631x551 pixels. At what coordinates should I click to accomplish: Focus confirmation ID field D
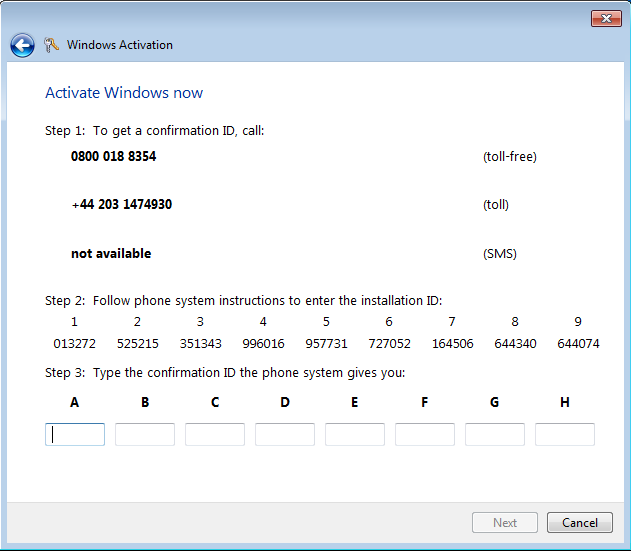[x=285, y=434]
